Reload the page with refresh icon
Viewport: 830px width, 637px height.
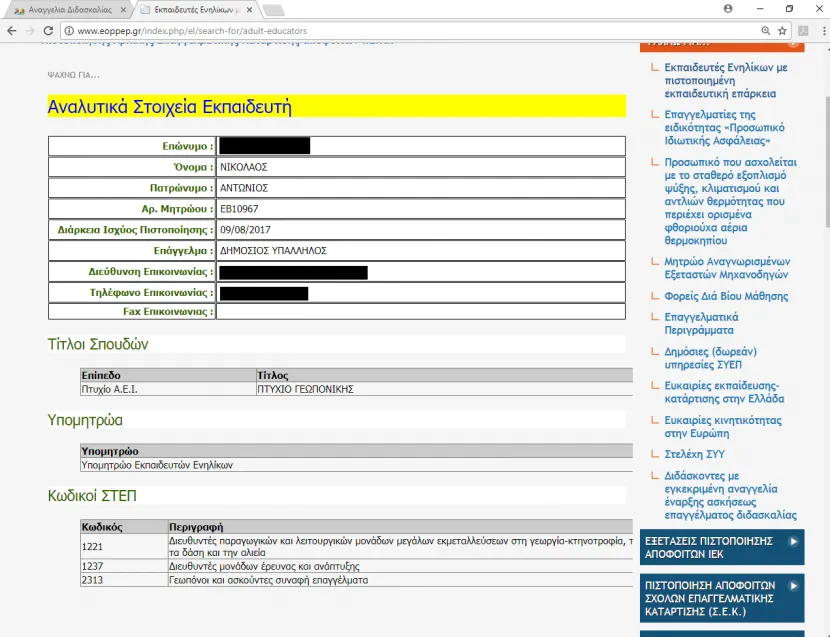[x=48, y=31]
